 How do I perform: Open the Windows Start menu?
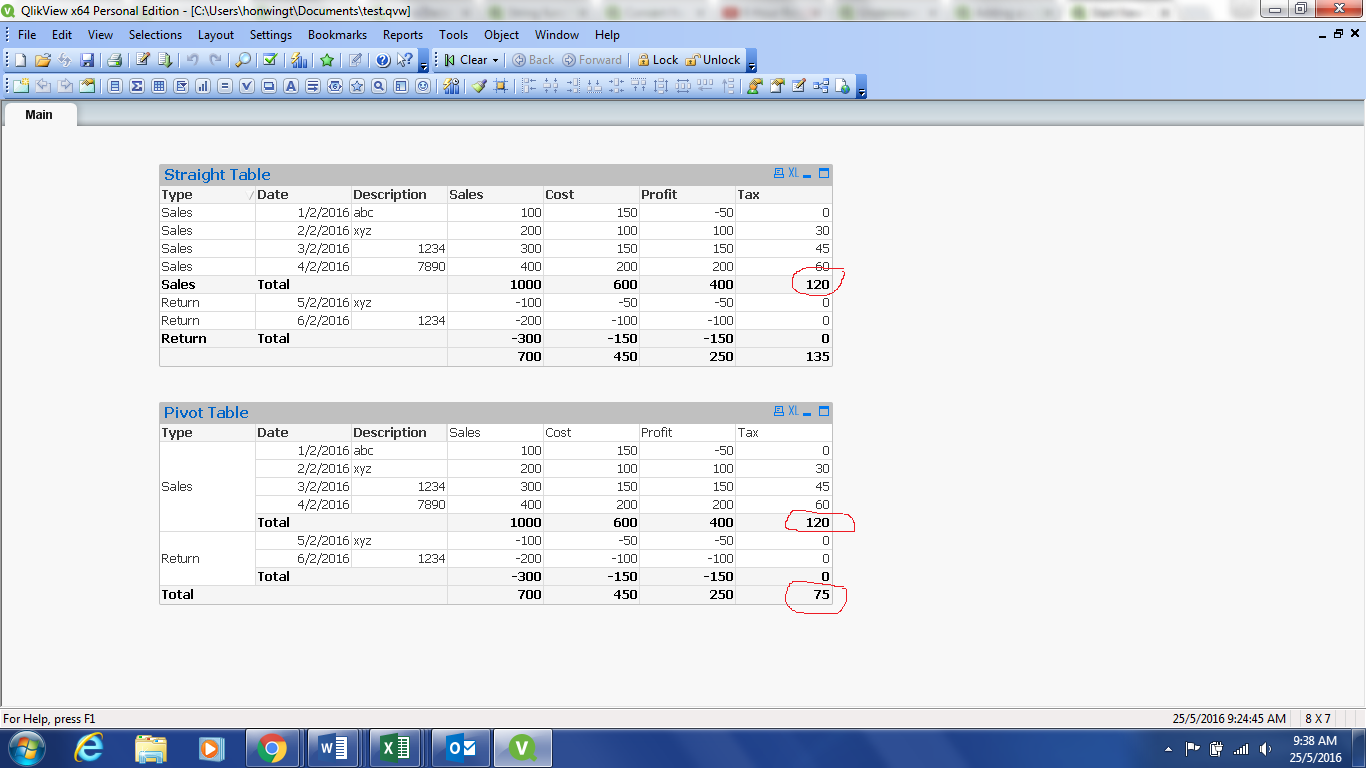[25, 748]
